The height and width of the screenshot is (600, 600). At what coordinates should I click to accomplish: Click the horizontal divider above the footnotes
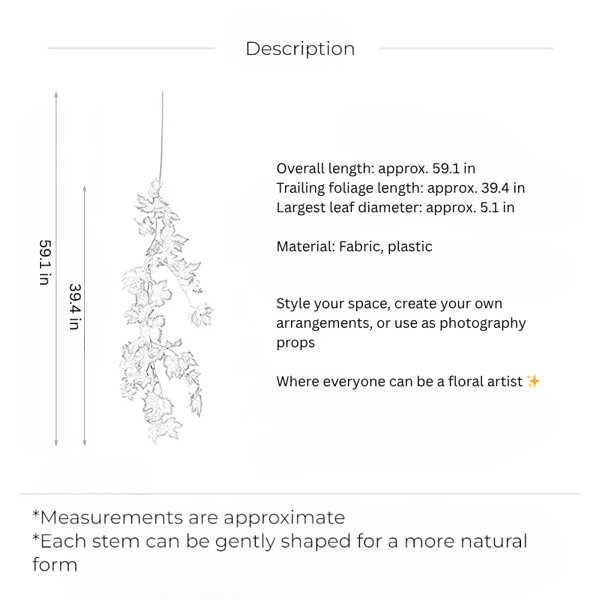pyautogui.click(x=300, y=494)
